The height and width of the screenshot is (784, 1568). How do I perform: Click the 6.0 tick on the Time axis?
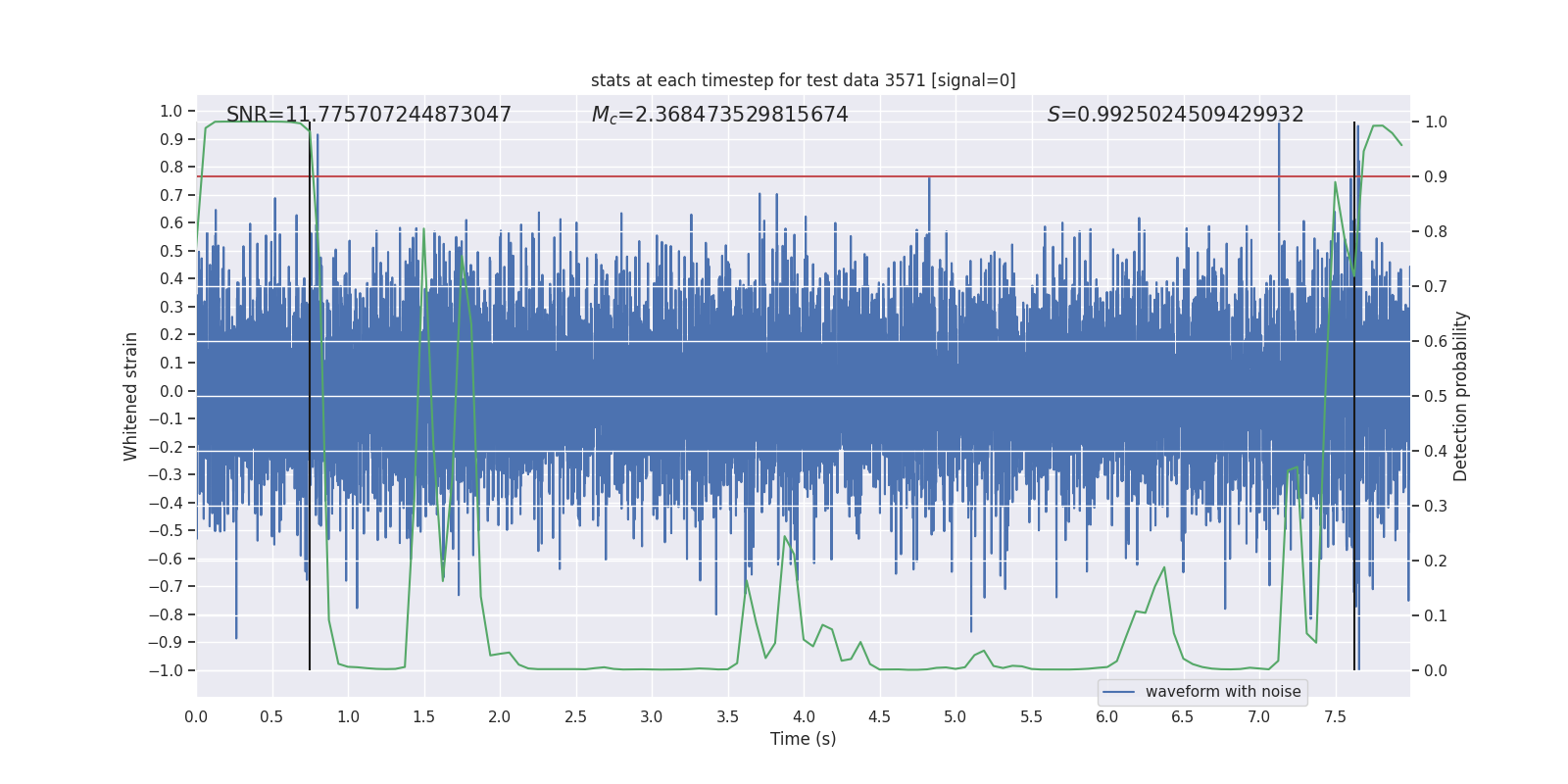[1107, 716]
